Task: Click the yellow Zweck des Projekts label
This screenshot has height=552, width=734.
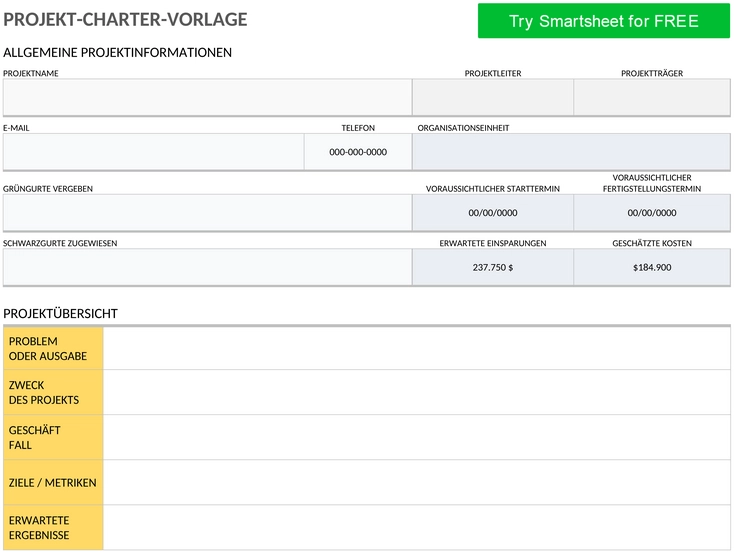Action: coord(53,392)
